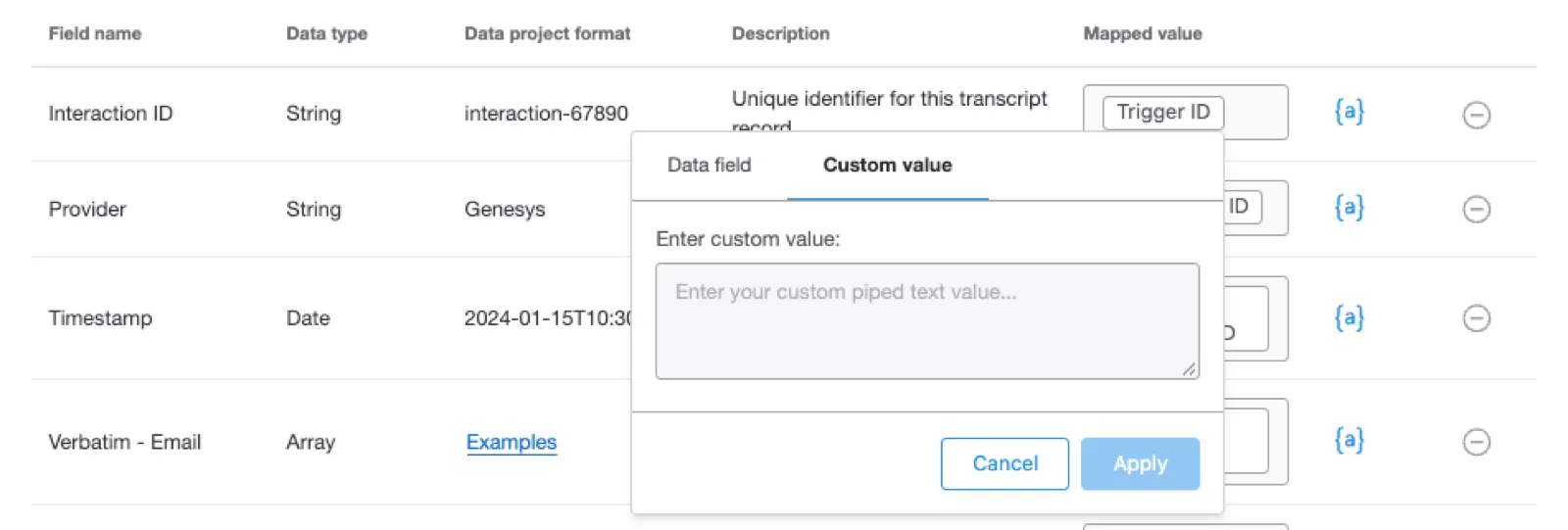Remove the Provider field row
Screen dimensions: 1568x530
click(x=1476, y=209)
